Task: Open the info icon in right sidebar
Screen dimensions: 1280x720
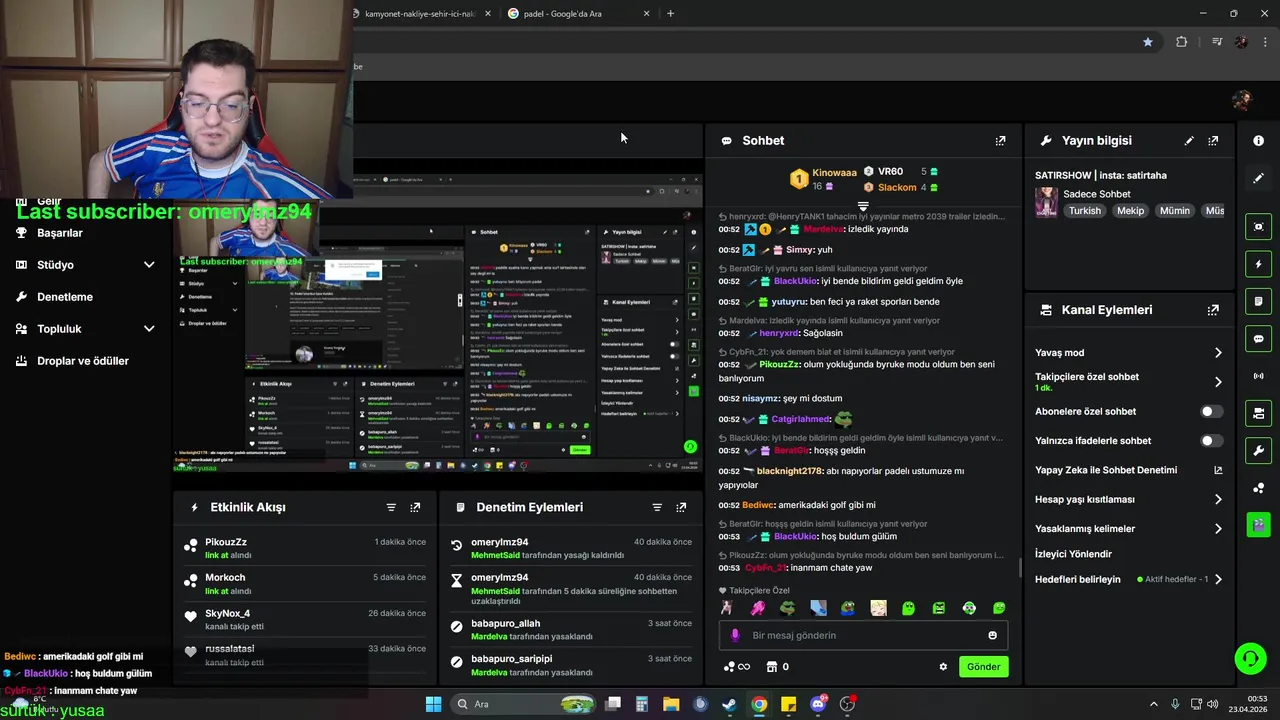Action: point(1258,141)
